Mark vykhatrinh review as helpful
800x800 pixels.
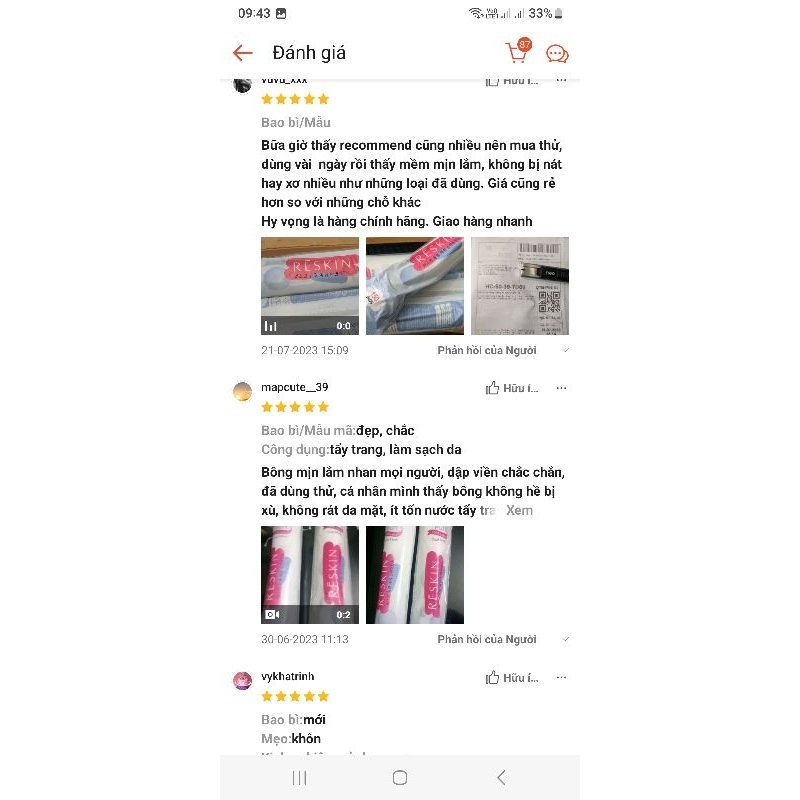(x=512, y=678)
